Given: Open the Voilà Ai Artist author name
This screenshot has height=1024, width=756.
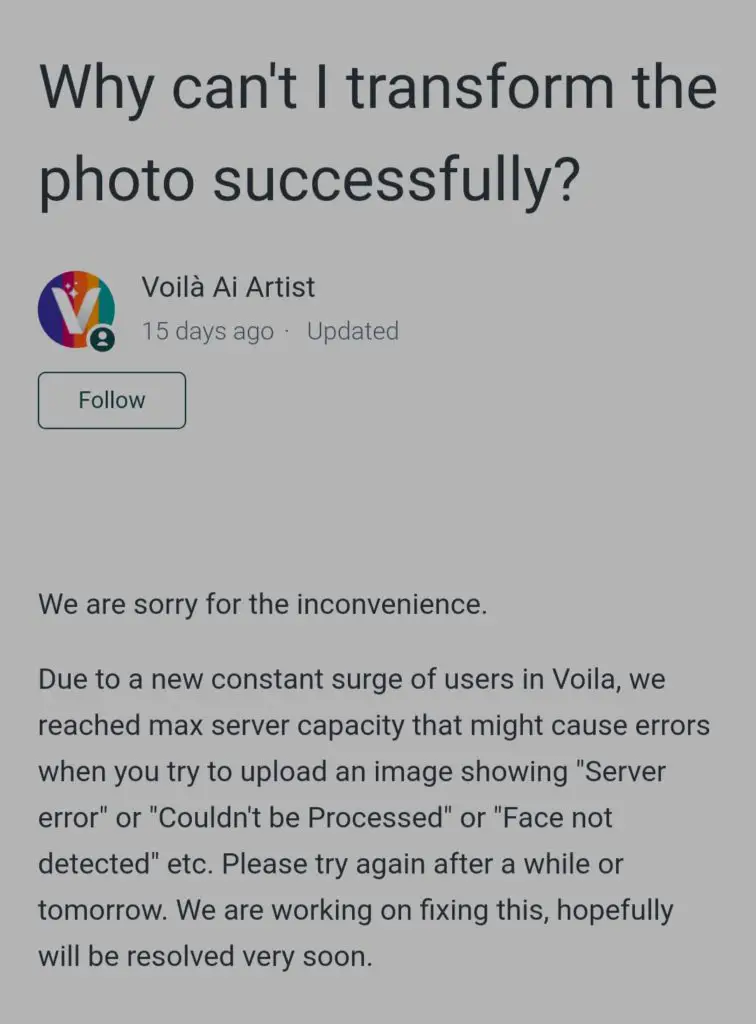Looking at the screenshot, I should (x=228, y=287).
